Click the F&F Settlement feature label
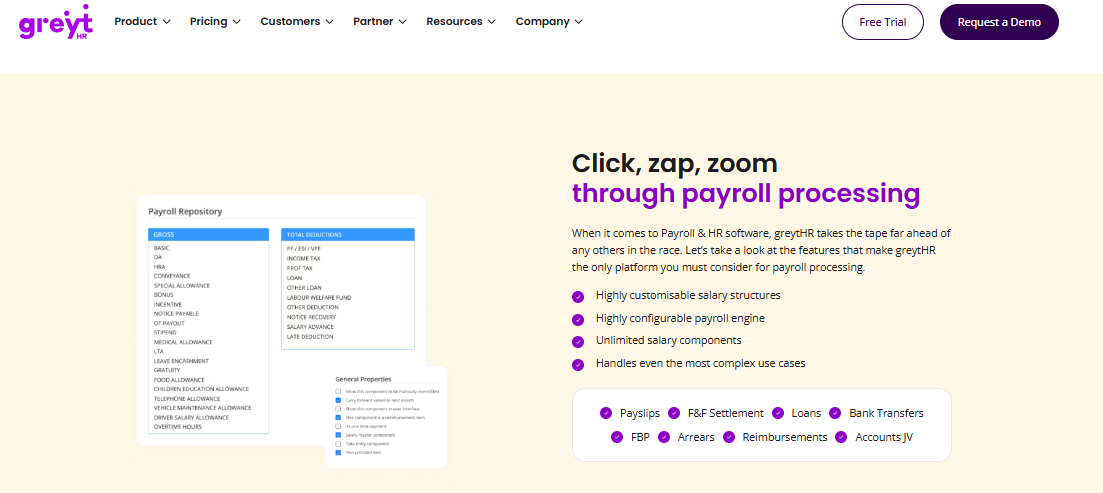This screenshot has width=1103, height=493. (x=725, y=413)
